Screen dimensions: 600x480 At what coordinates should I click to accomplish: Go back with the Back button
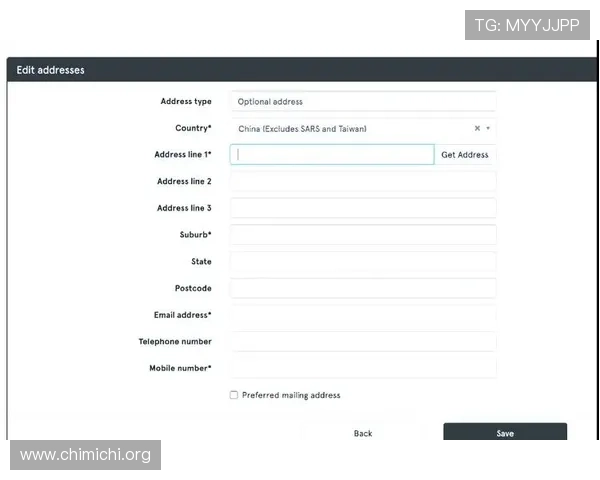(363, 433)
